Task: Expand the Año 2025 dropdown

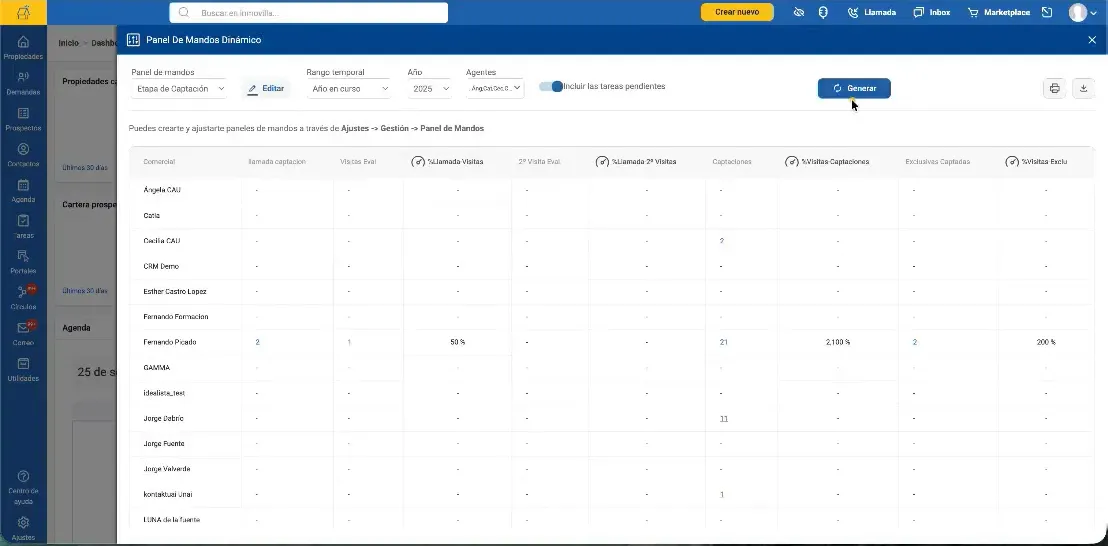Action: [429, 89]
